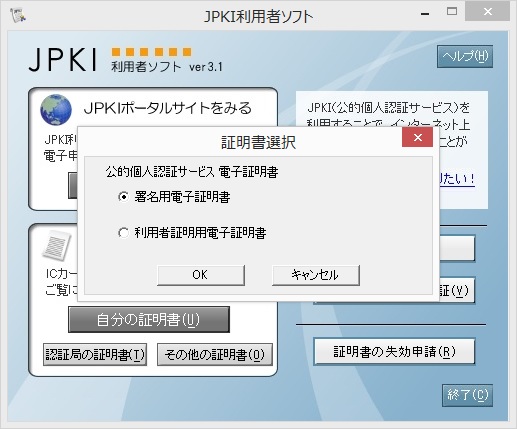Click the 公的個人認証サービス 電子証明書 label
This screenshot has height=429, width=517.
click(x=192, y=172)
